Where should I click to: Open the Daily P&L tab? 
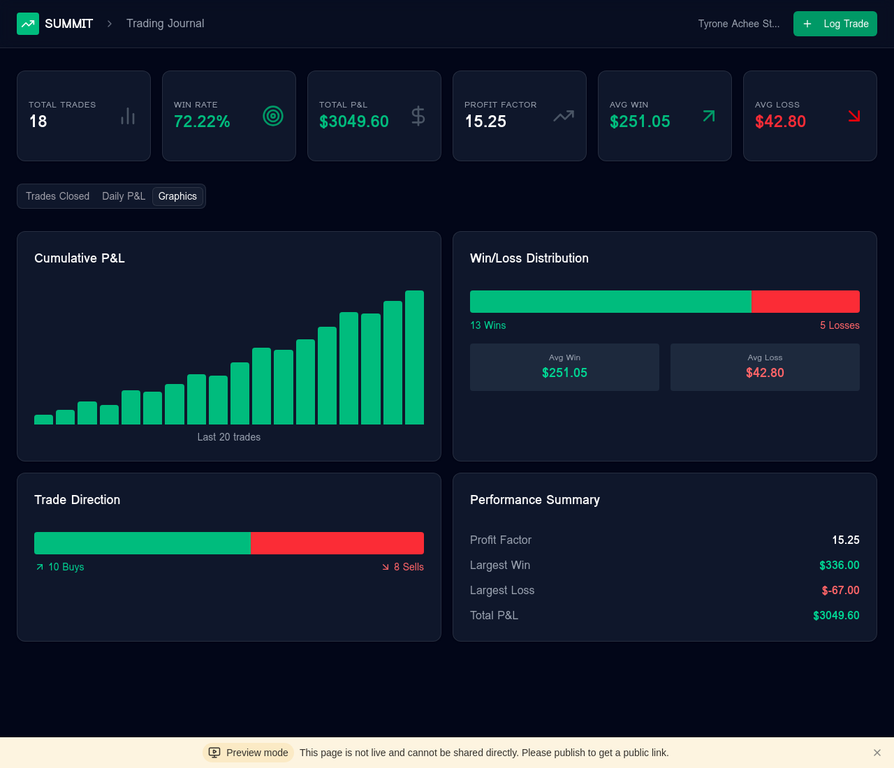pyautogui.click(x=123, y=196)
